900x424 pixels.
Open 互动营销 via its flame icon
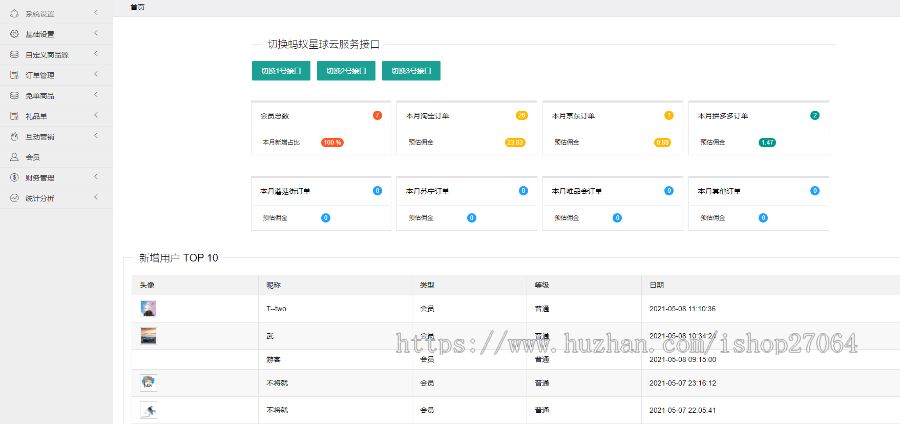tap(14, 136)
